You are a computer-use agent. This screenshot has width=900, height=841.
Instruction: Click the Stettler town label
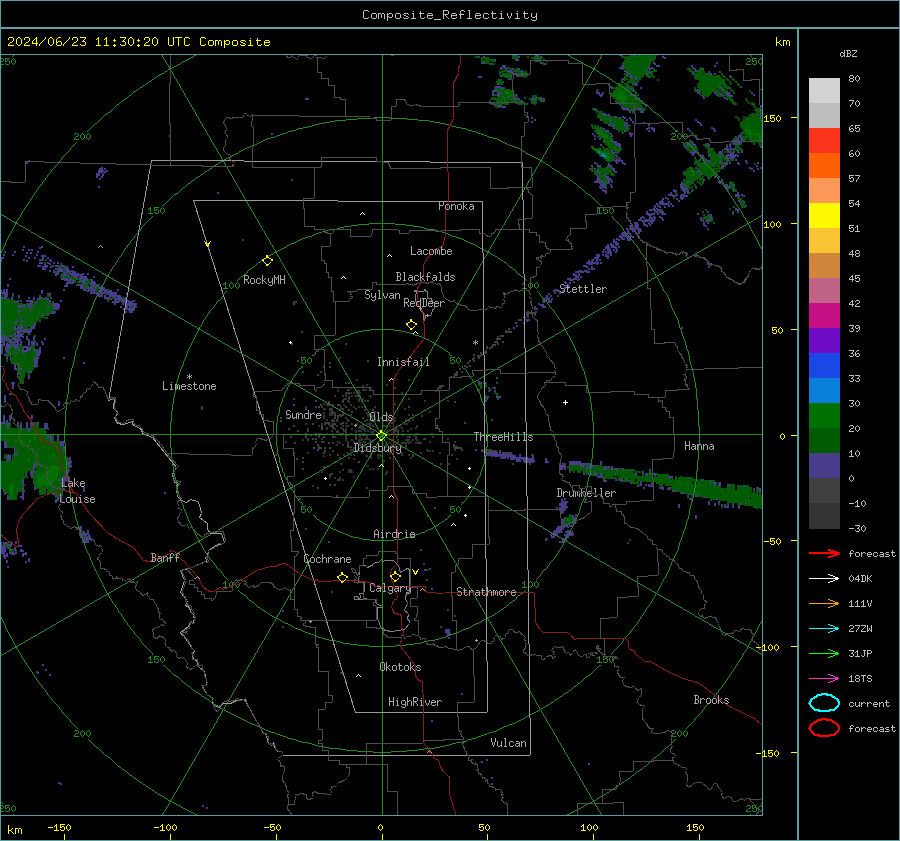[x=583, y=289]
